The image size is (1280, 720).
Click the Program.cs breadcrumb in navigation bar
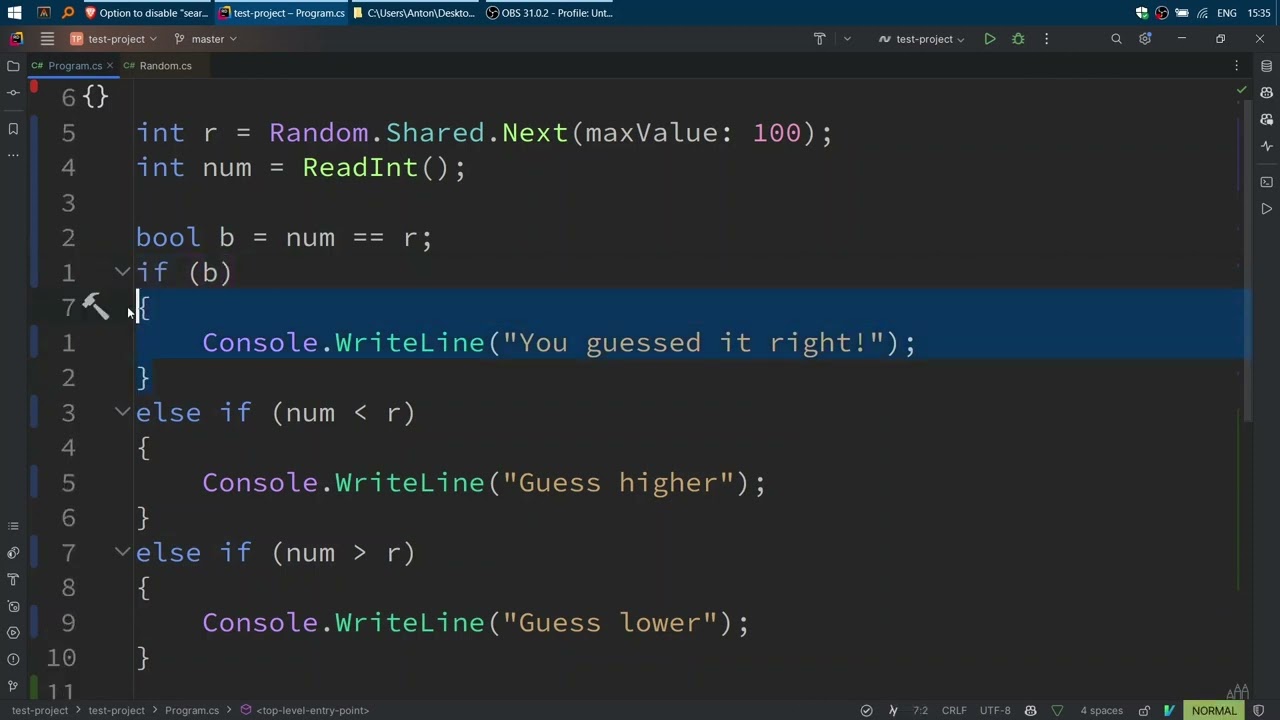point(192,710)
